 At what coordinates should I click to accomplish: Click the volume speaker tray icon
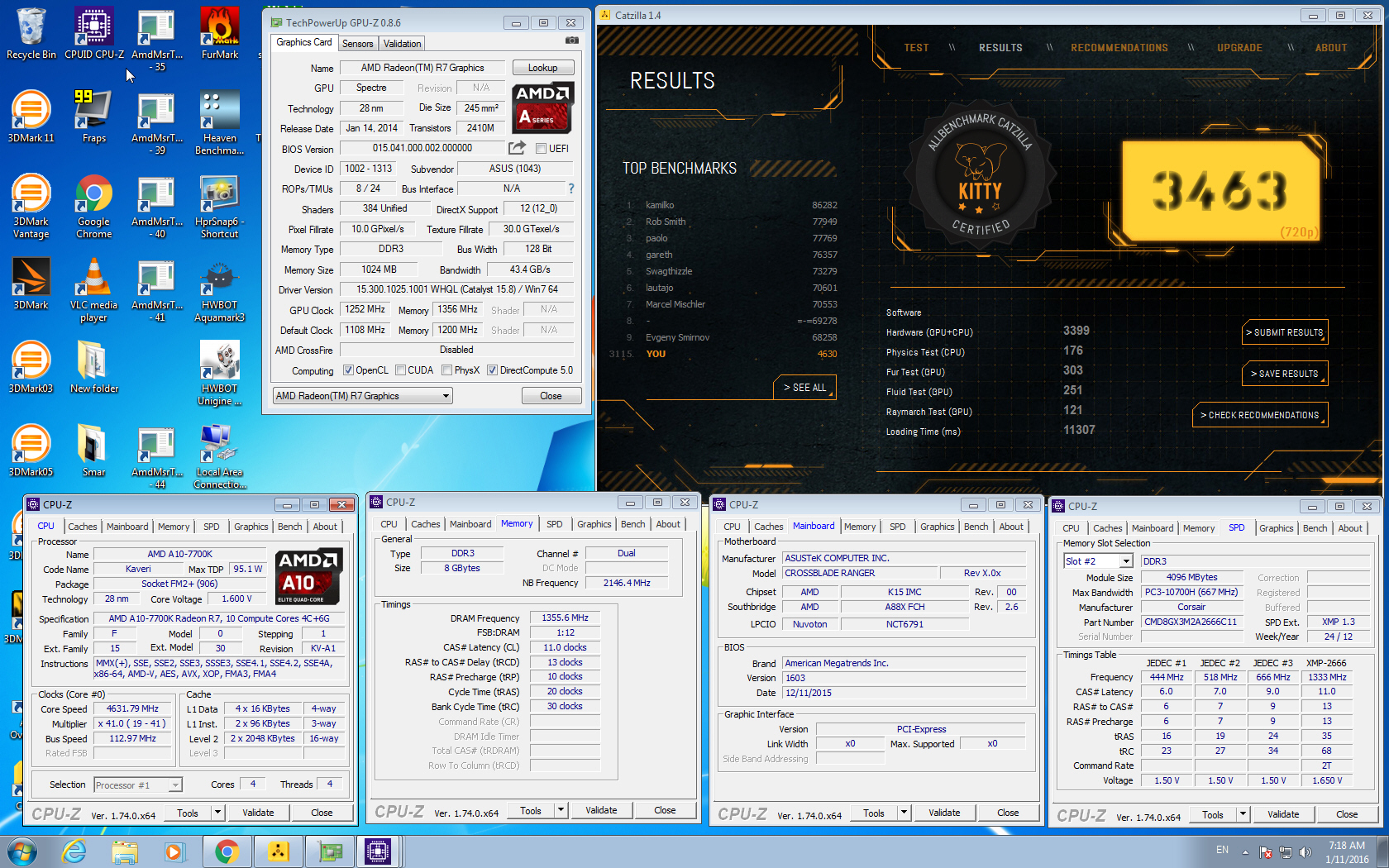[x=1305, y=852]
